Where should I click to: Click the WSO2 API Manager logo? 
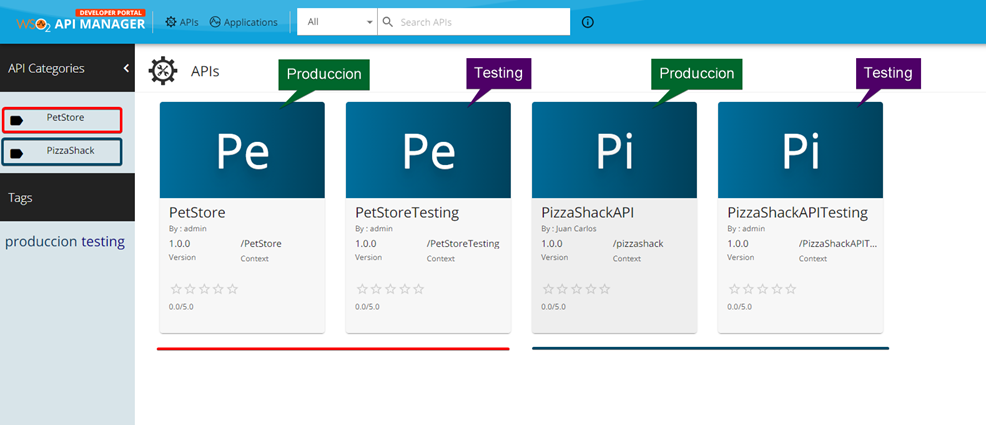pyautogui.click(x=81, y=21)
